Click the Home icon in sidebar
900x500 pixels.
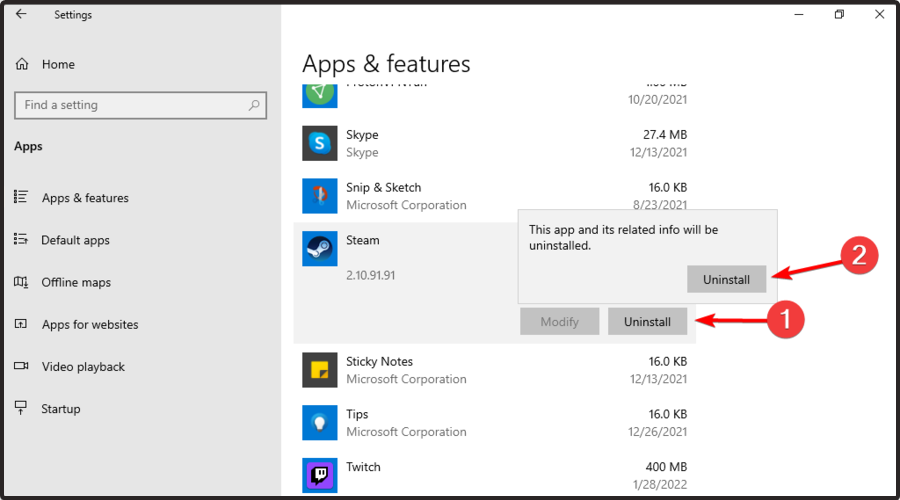[22, 64]
